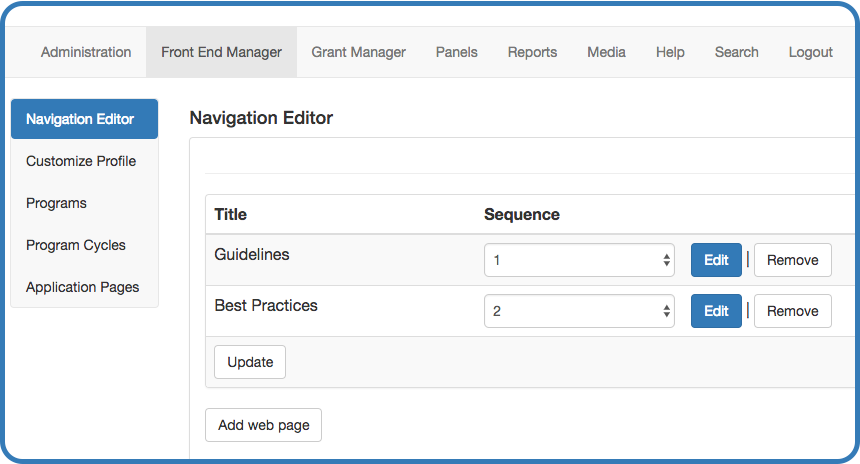The width and height of the screenshot is (860, 464).
Task: Expand the Best Practices sequence dropdown
Action: (579, 311)
